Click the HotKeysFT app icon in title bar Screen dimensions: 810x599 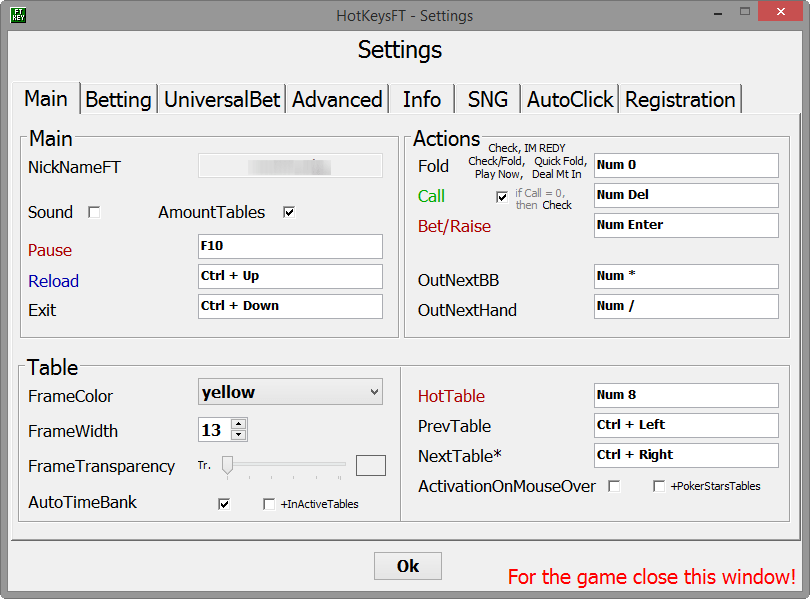point(18,15)
